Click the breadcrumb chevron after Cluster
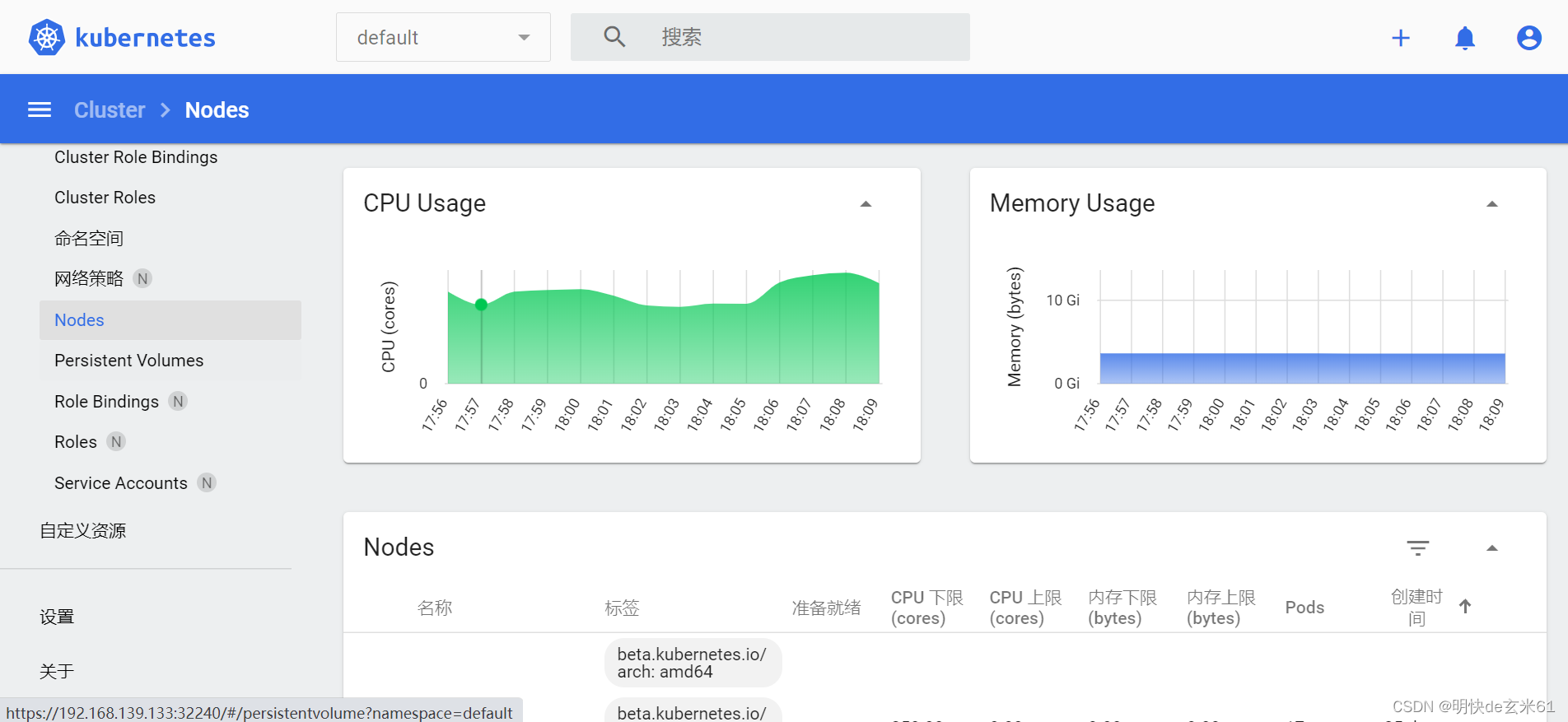Viewport: 1568px width, 722px height. click(166, 110)
